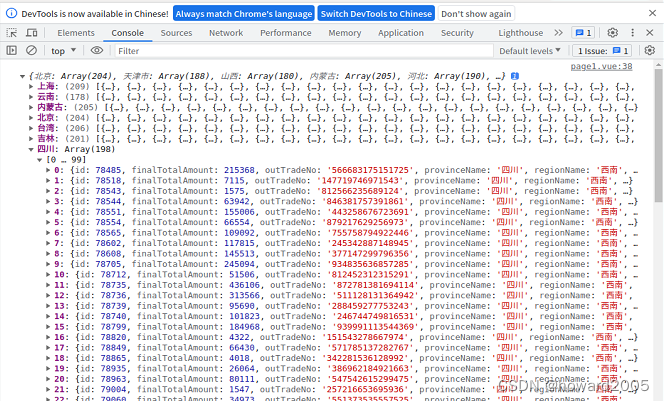Expand the 台湾 array entry
This screenshot has width=664, height=401.
click(31, 128)
